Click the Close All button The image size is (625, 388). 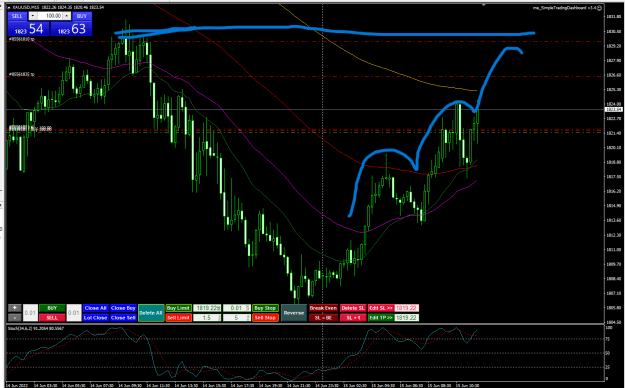coord(96,308)
